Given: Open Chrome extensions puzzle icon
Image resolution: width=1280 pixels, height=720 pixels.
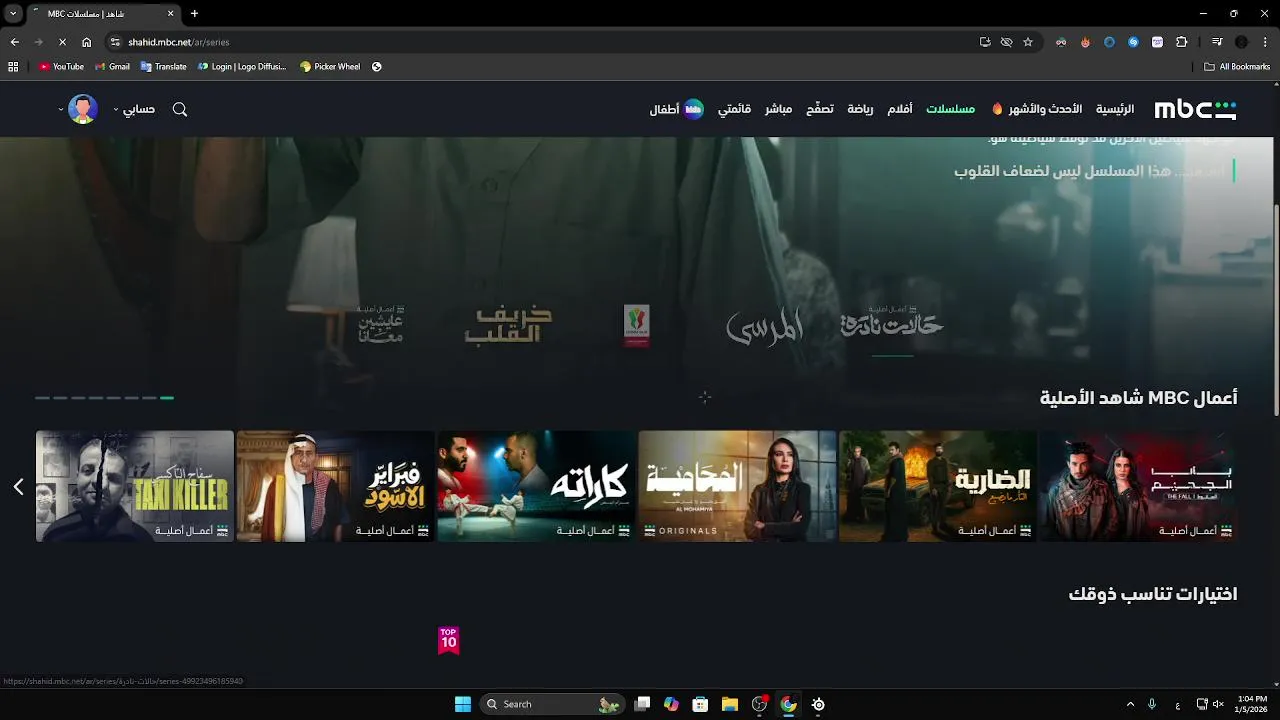Looking at the screenshot, I should (x=1181, y=42).
